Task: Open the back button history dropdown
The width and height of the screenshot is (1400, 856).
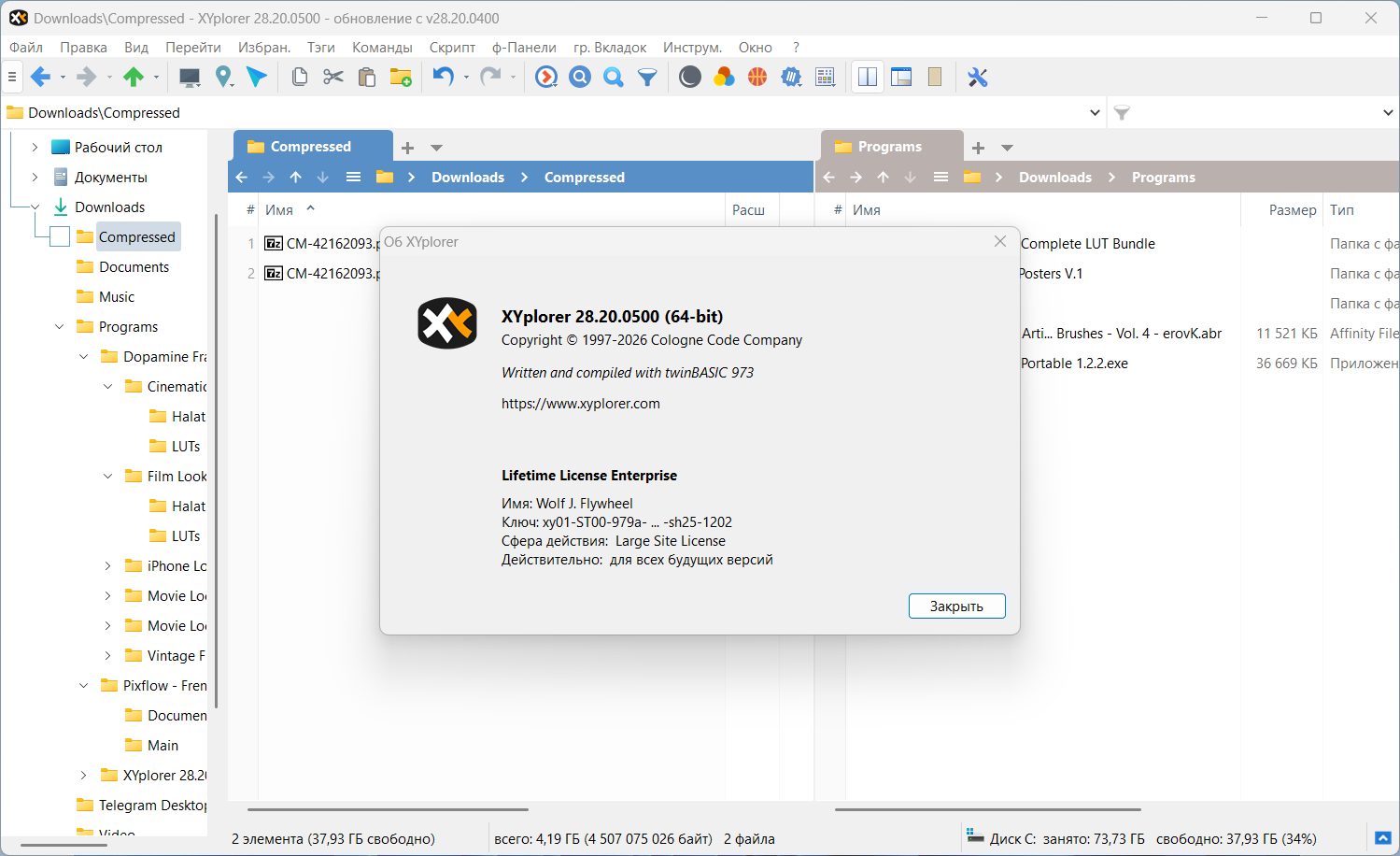Action: click(63, 78)
